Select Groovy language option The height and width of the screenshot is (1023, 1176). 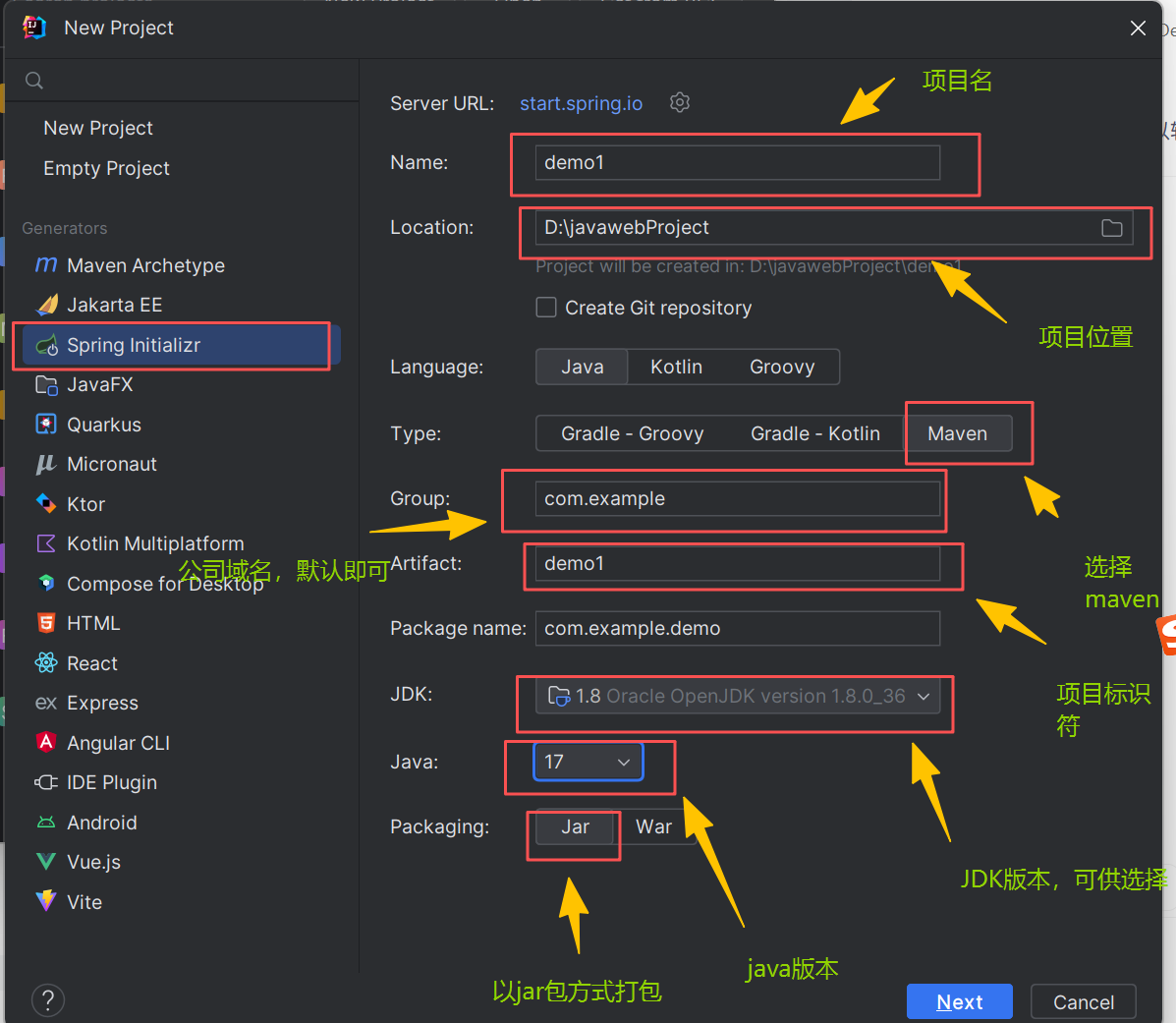pos(782,367)
